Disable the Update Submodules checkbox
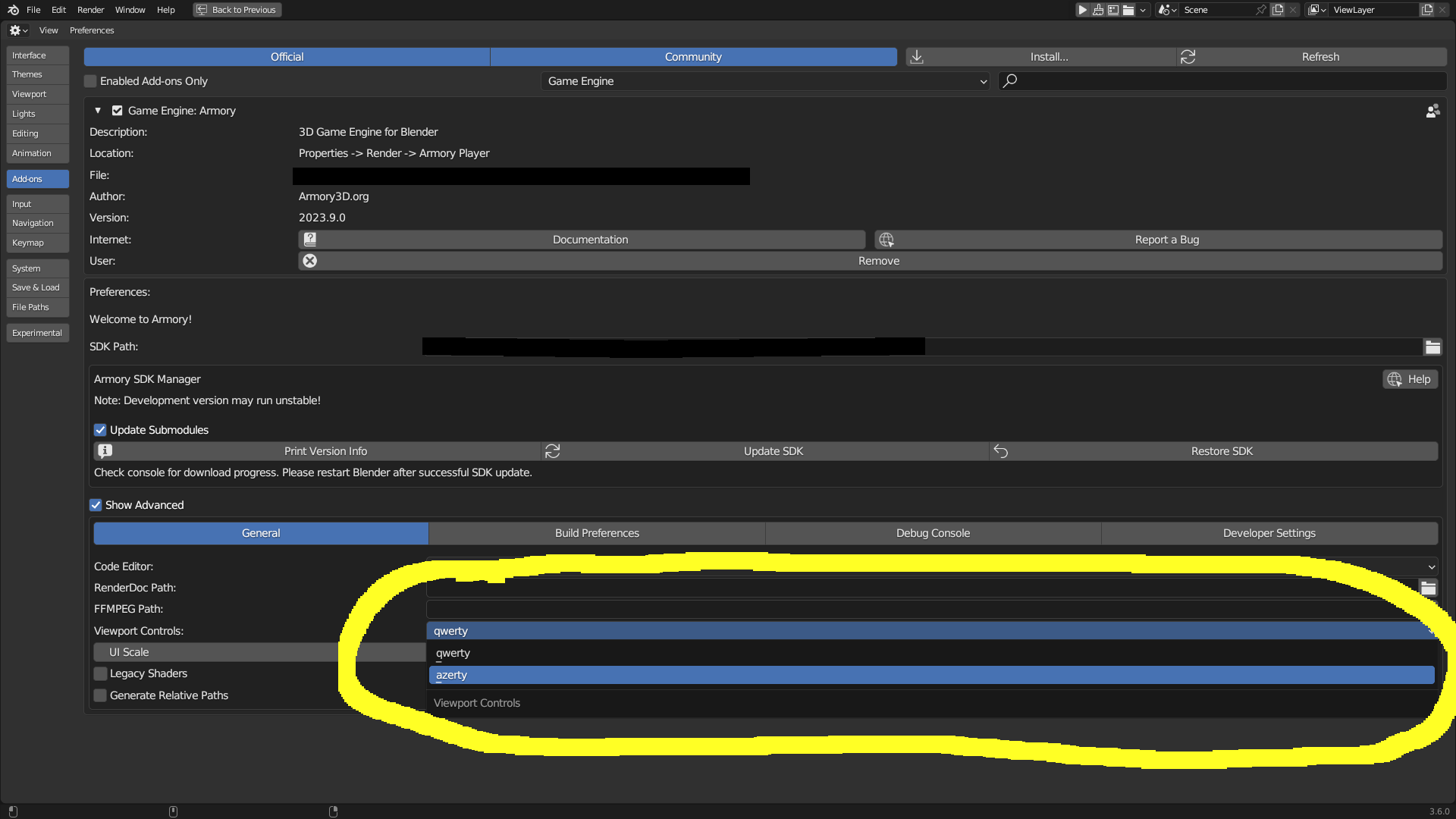The image size is (1456, 819). point(100,430)
